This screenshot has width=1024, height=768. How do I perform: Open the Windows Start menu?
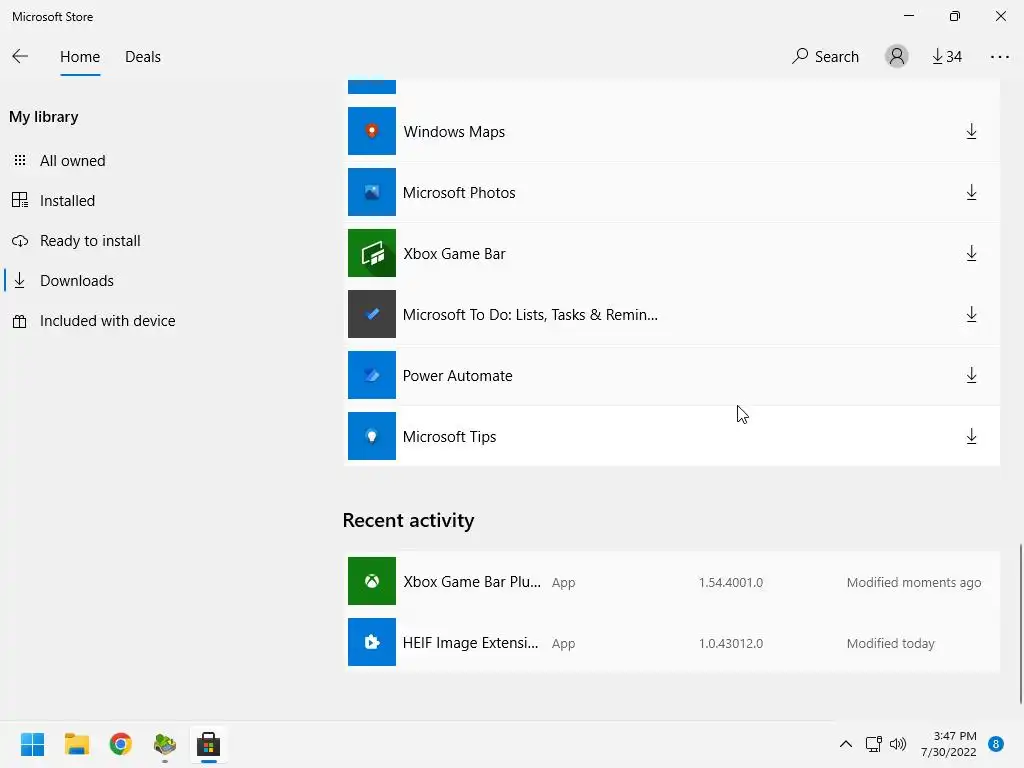pyautogui.click(x=33, y=744)
